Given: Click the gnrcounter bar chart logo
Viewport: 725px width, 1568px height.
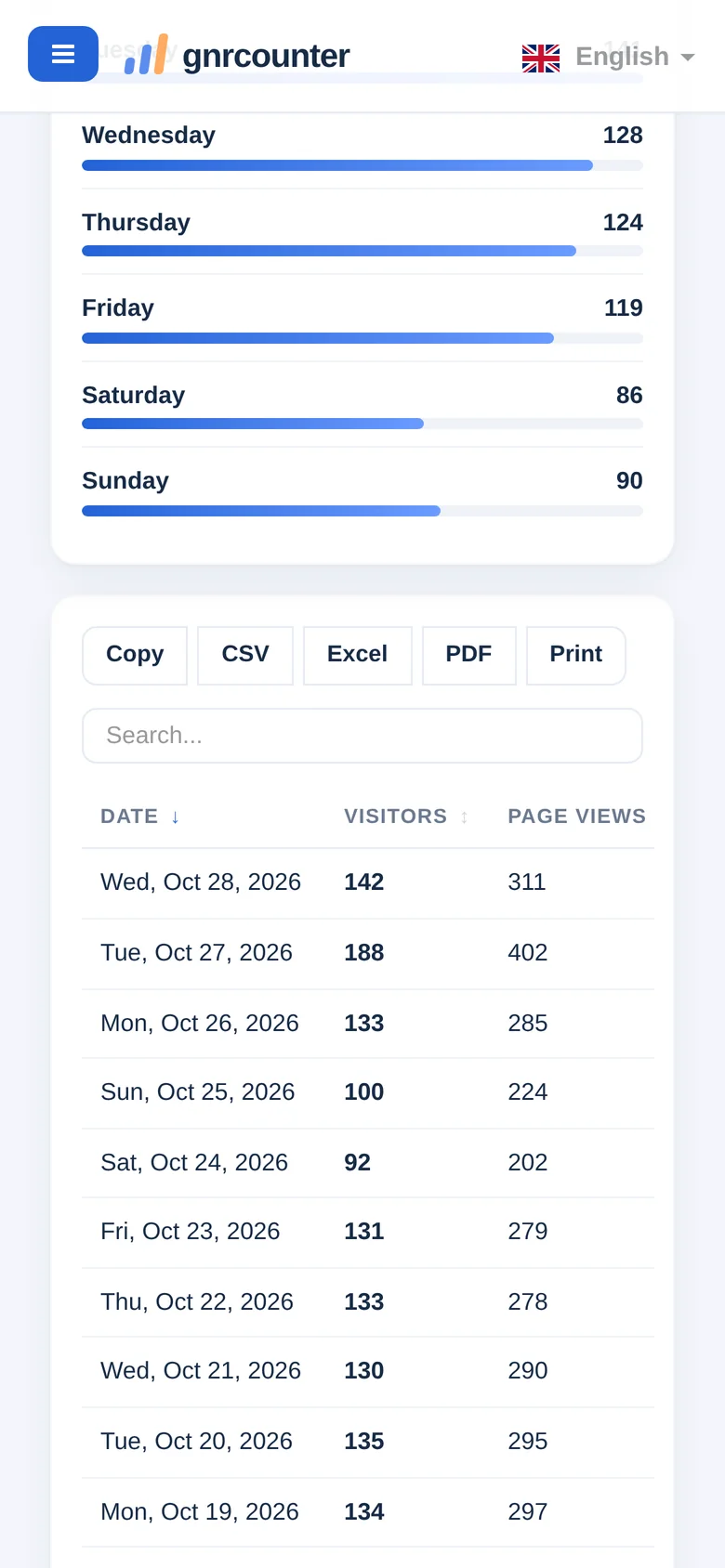Looking at the screenshot, I should pos(147,55).
